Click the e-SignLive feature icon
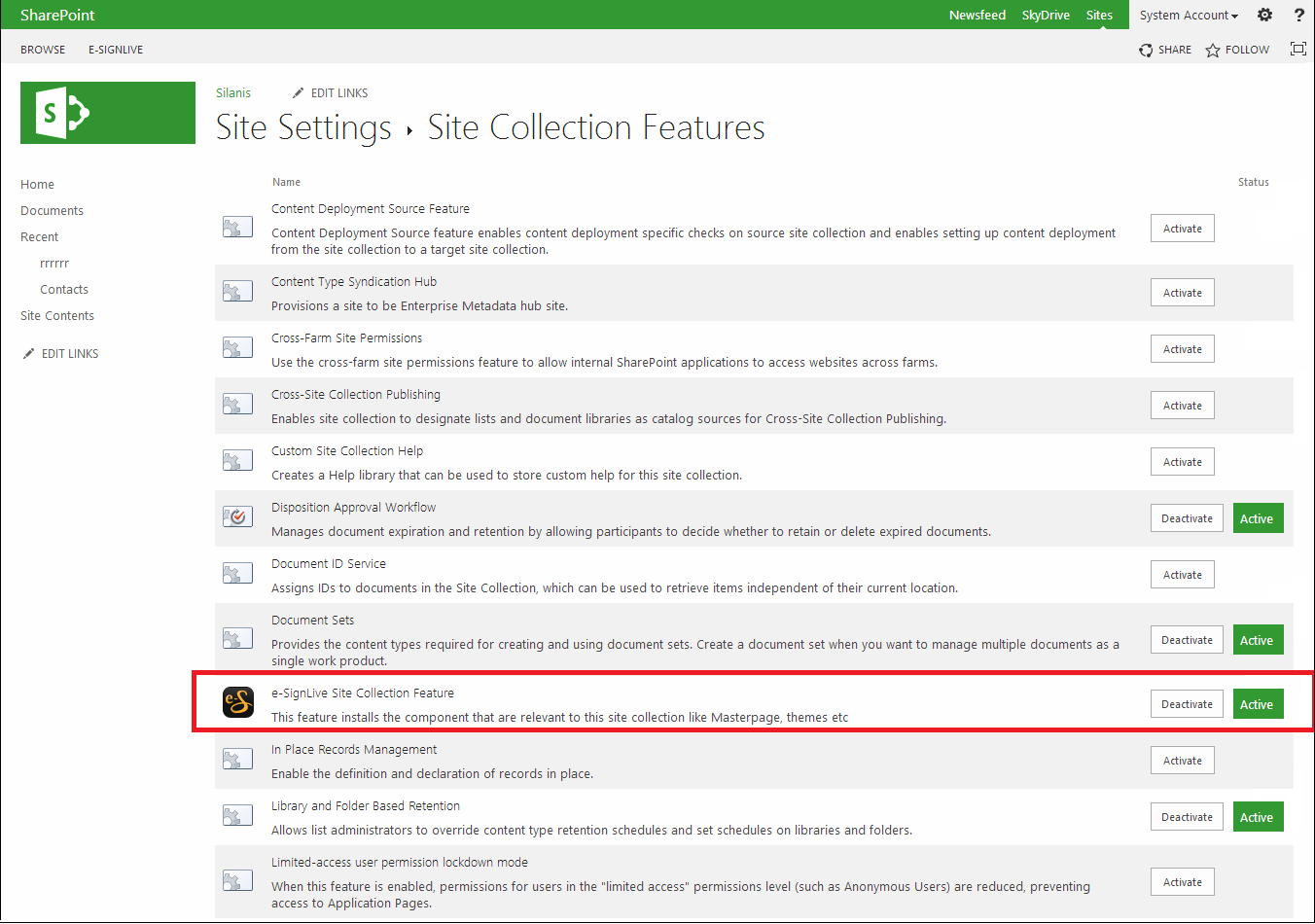1315x924 pixels. tap(238, 702)
